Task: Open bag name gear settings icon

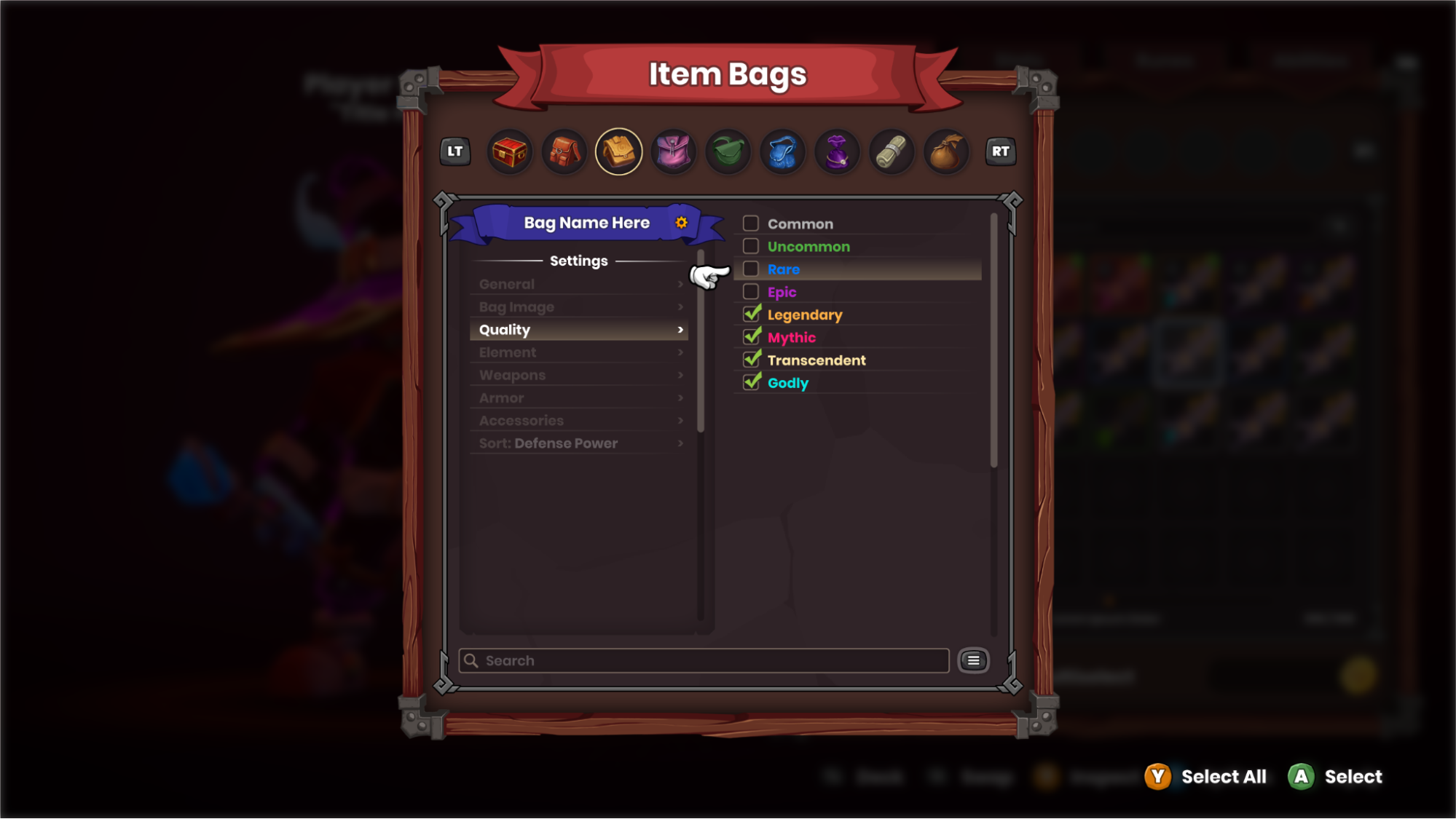Action: 681,223
